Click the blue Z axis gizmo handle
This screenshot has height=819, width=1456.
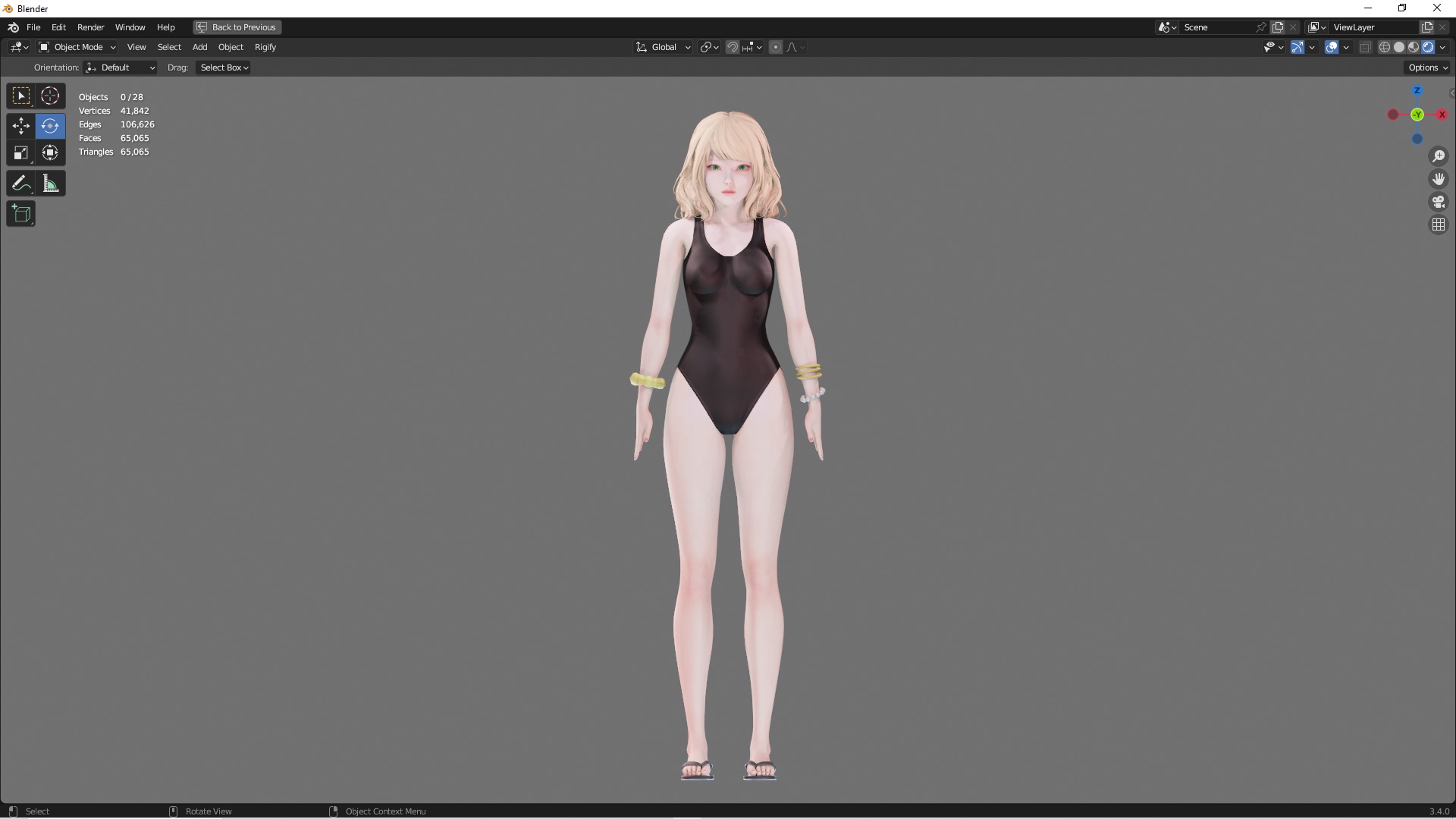(1417, 90)
